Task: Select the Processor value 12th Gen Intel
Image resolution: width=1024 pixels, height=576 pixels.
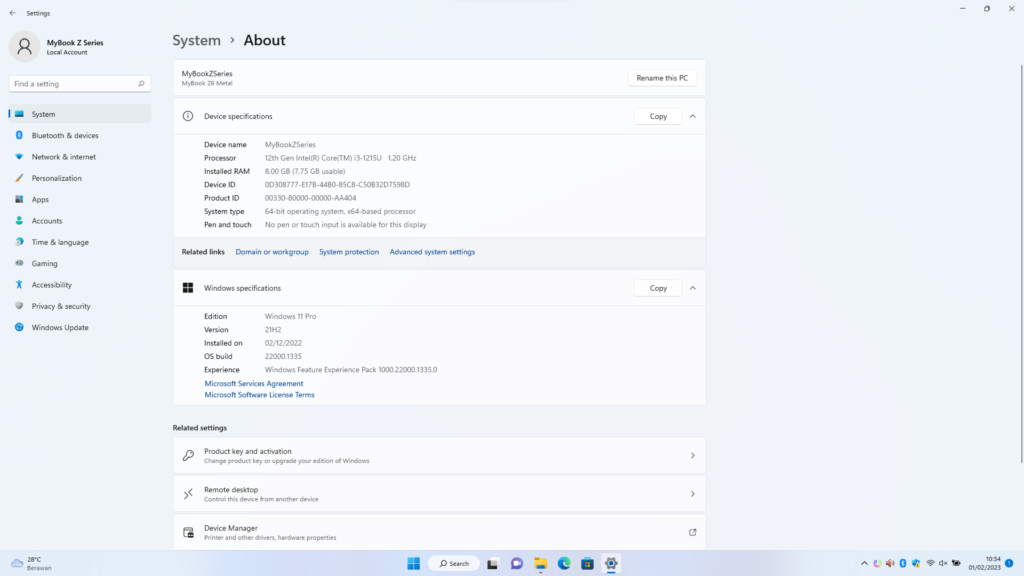Action: tap(340, 158)
